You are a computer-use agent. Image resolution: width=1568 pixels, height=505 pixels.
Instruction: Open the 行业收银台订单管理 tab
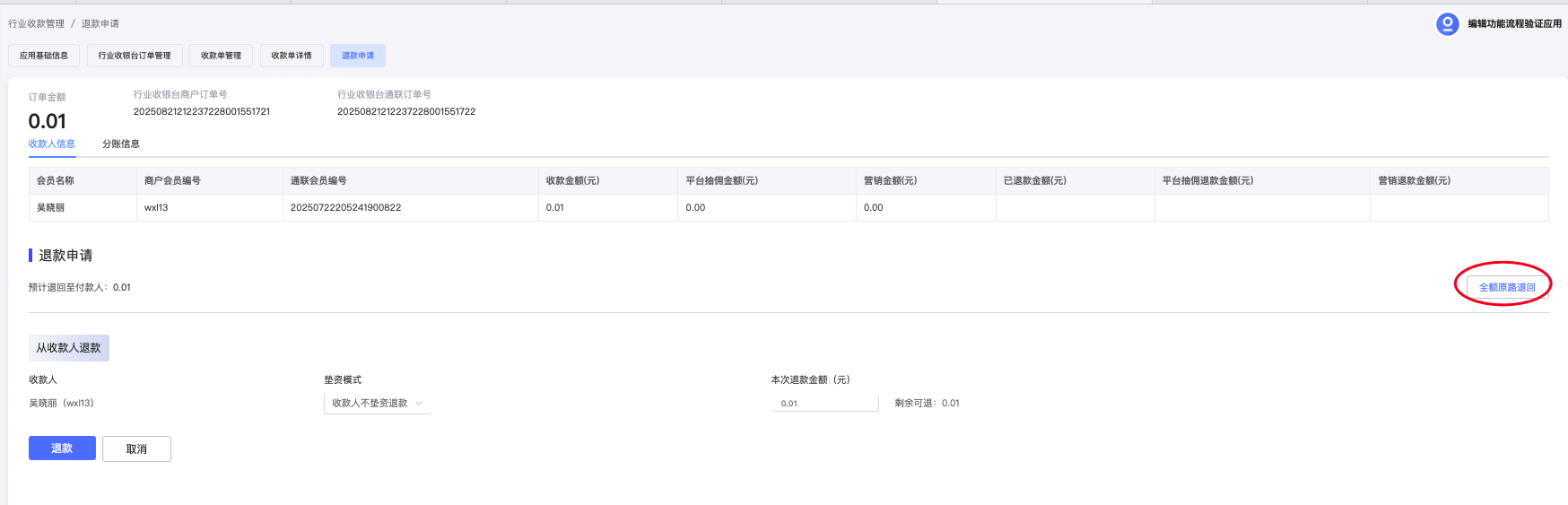tap(135, 56)
